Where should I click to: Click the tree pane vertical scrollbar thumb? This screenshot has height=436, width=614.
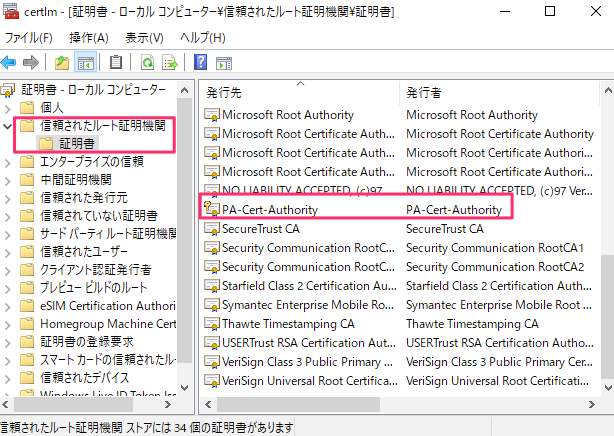(184, 231)
